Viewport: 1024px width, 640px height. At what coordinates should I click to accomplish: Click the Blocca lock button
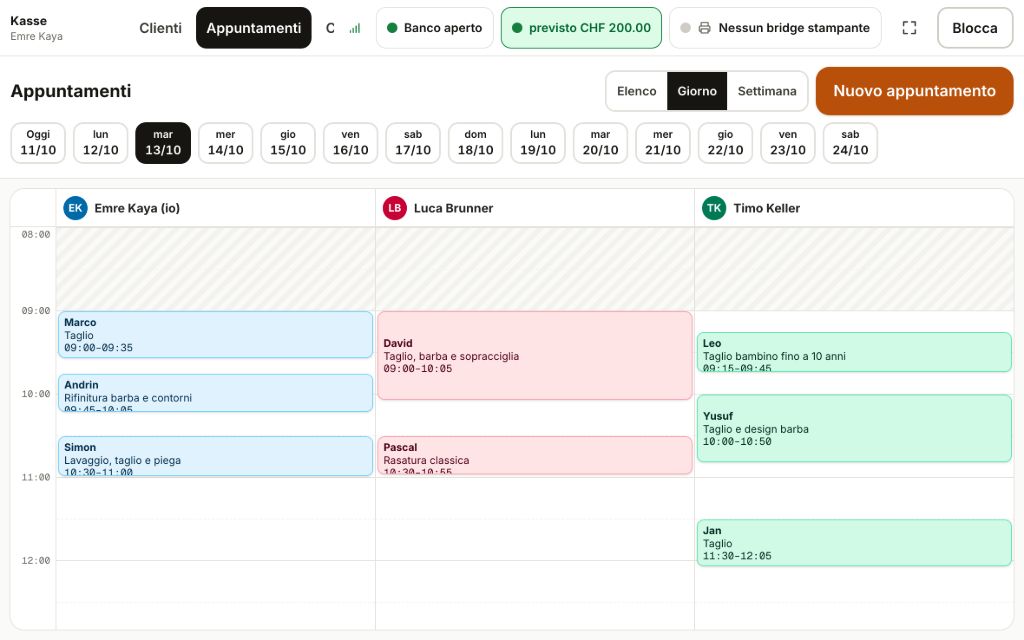pos(975,28)
